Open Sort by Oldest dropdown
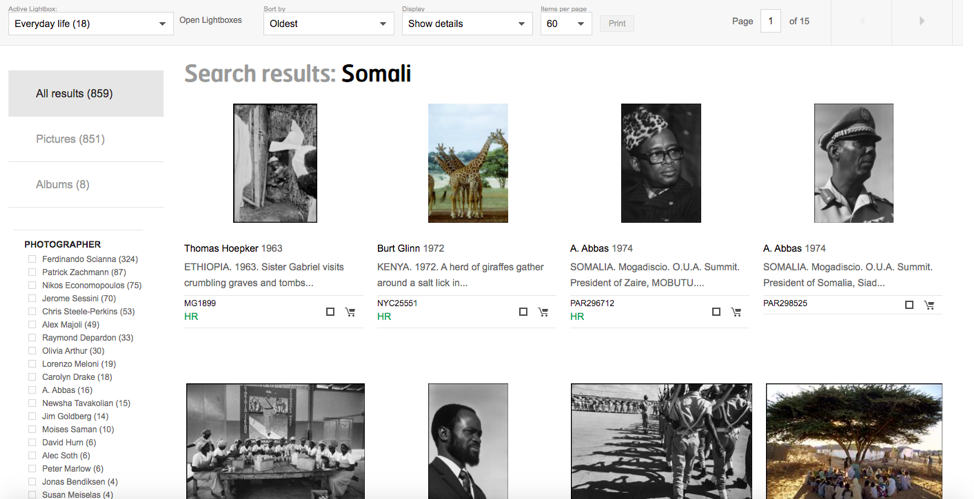The width and height of the screenshot is (974, 499). coord(328,24)
